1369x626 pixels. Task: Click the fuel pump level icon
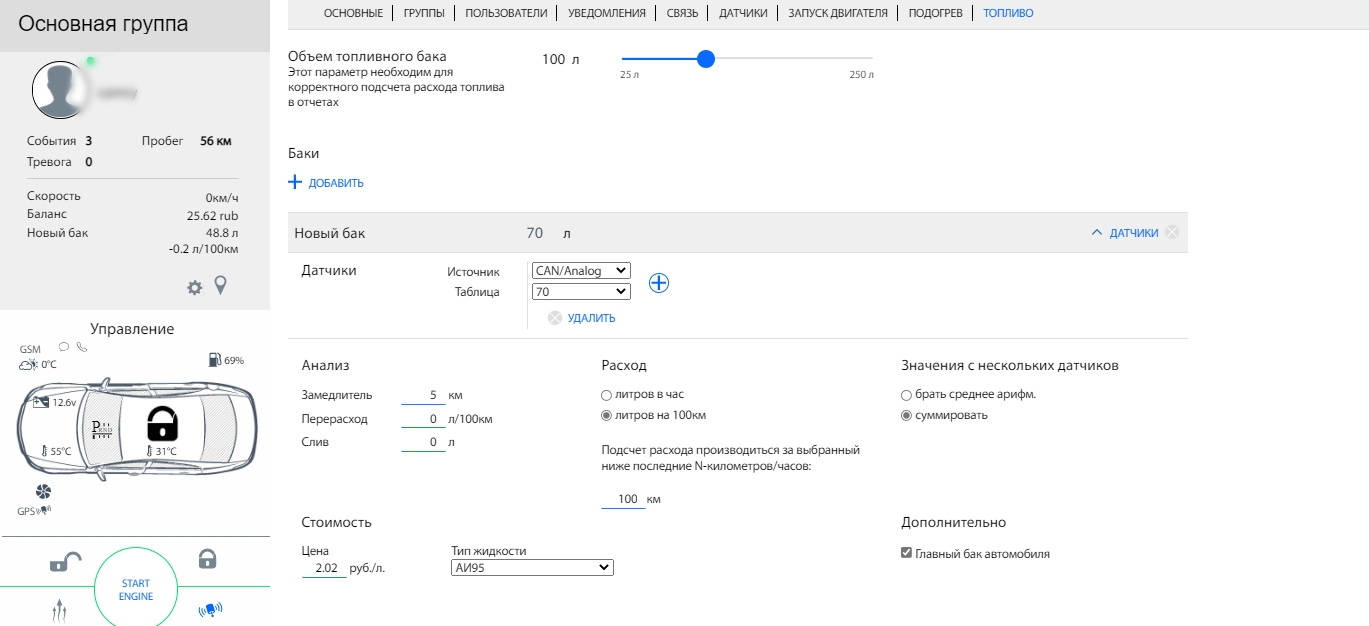214,360
